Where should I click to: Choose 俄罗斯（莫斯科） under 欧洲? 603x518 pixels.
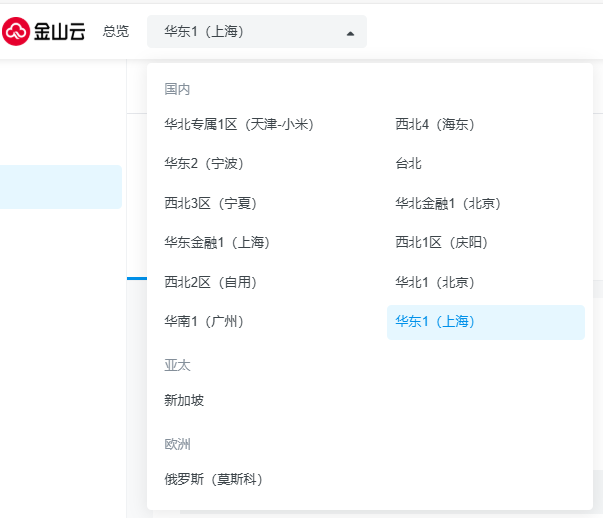click(214, 479)
